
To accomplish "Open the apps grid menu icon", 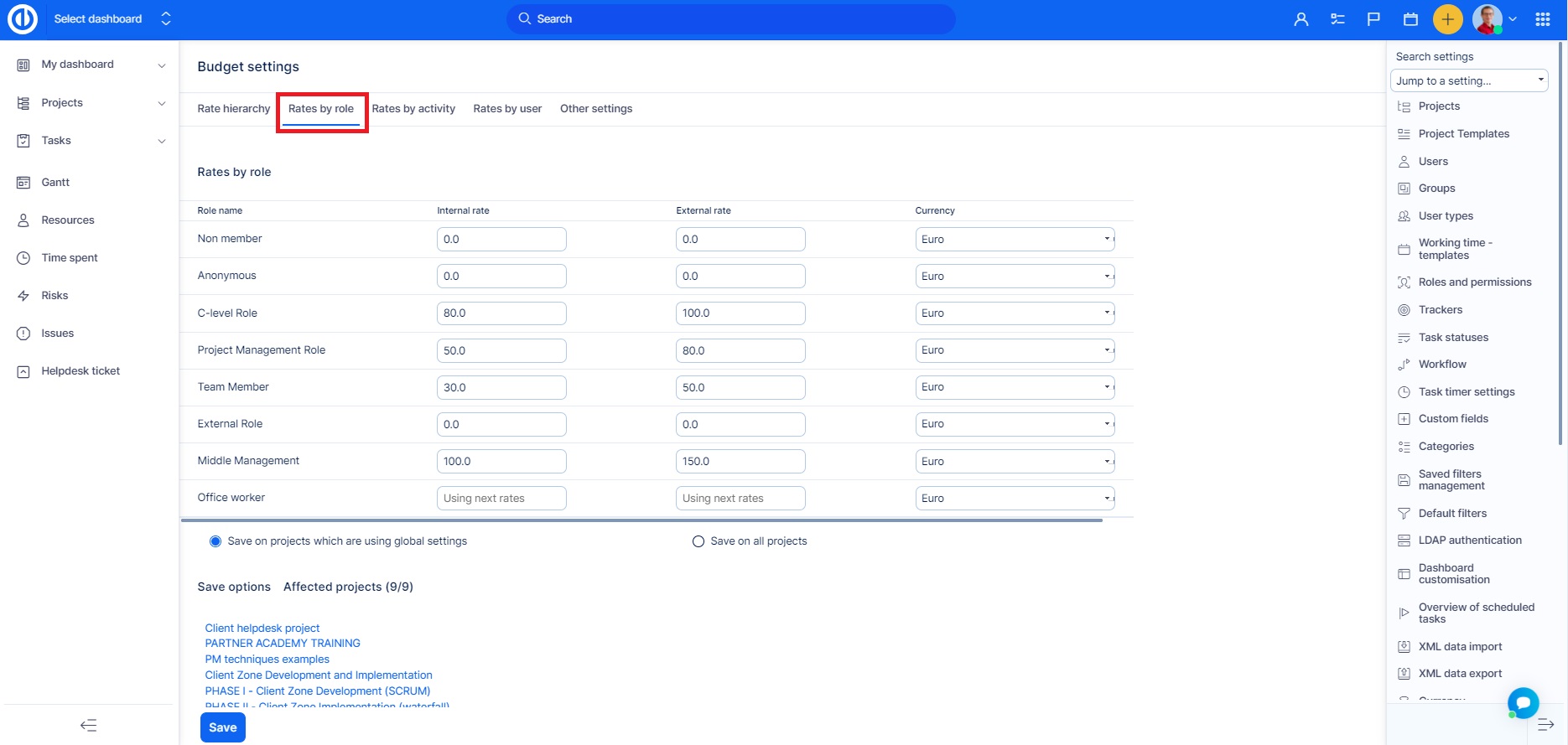I will [x=1543, y=19].
